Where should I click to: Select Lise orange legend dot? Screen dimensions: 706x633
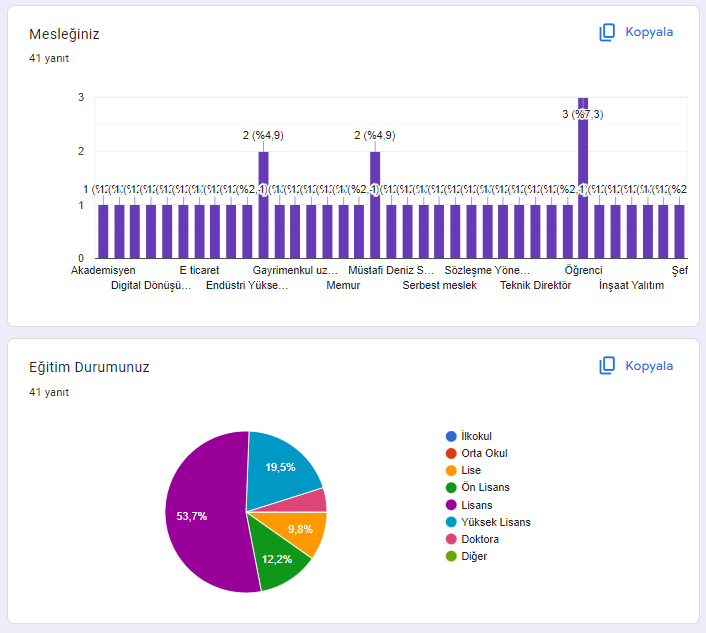coord(451,470)
